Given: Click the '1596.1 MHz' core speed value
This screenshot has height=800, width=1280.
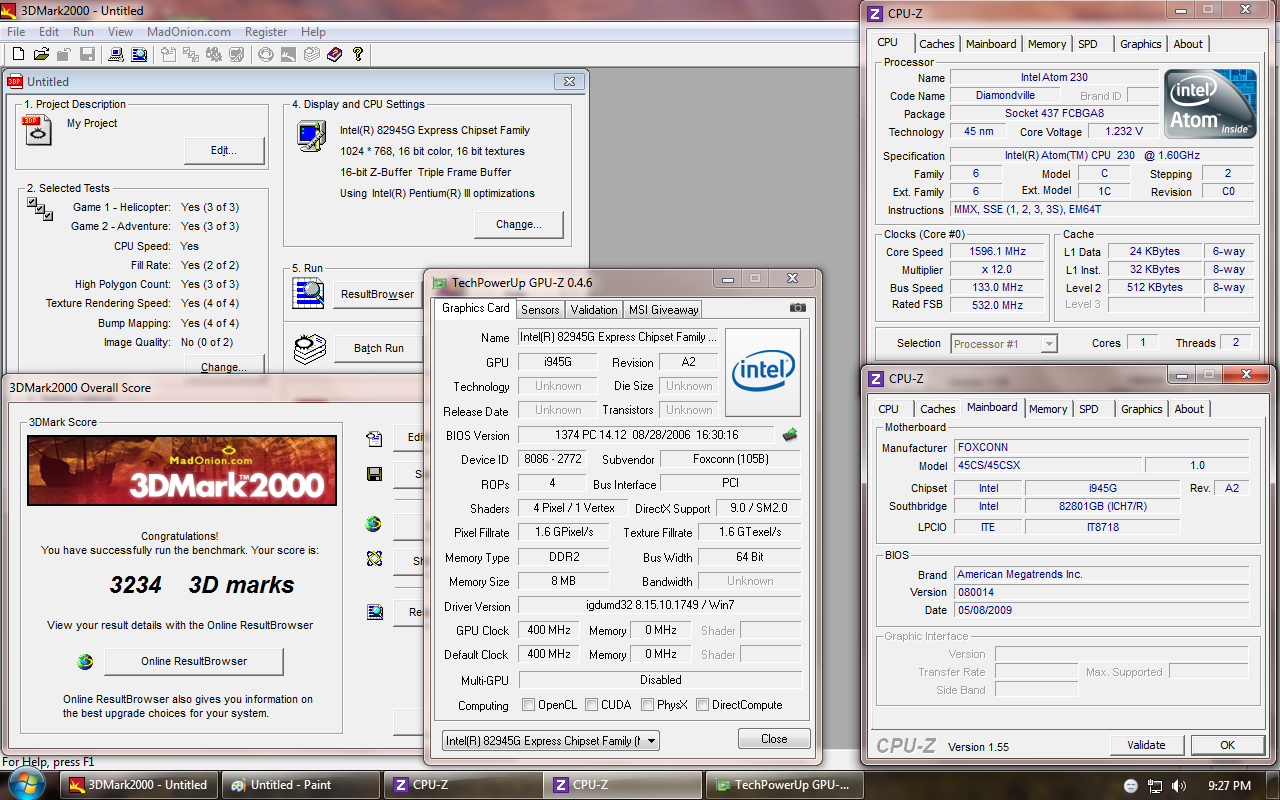Looking at the screenshot, I should (998, 252).
